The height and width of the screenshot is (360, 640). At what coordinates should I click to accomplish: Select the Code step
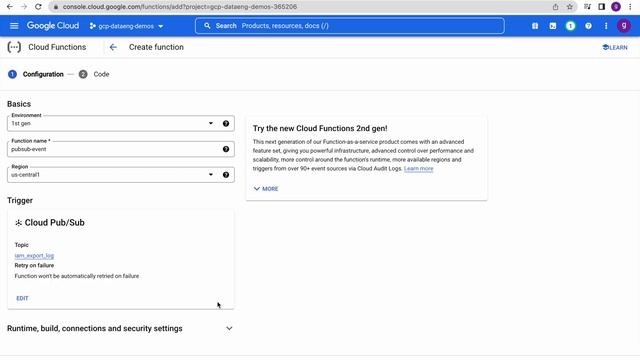click(x=94, y=74)
